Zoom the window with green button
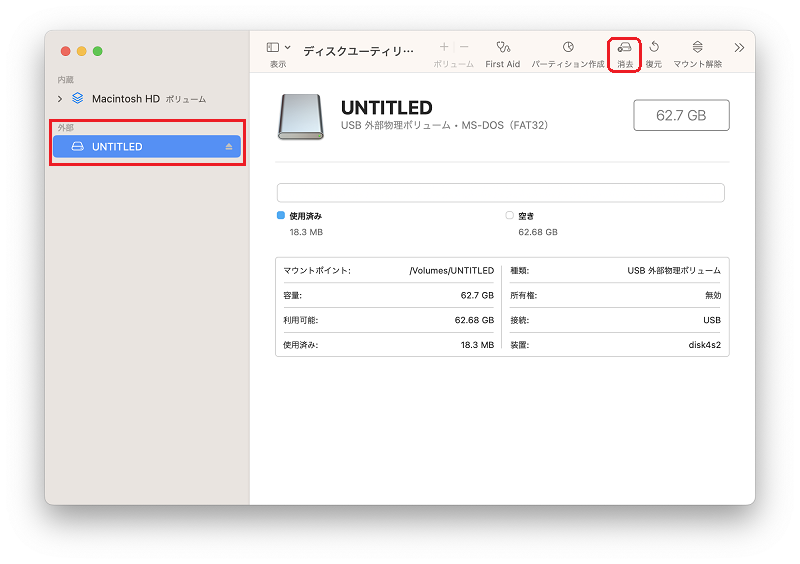 [97, 51]
